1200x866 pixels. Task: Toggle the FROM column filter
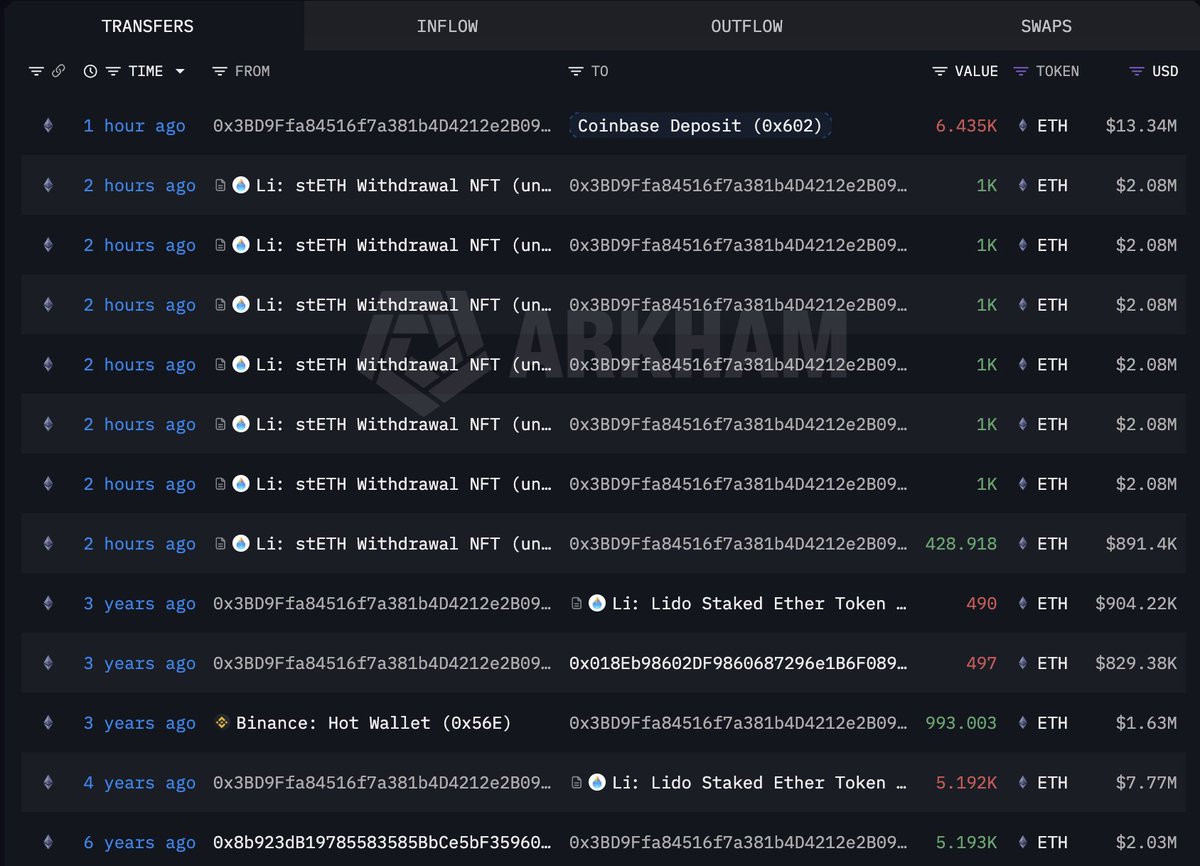click(220, 71)
